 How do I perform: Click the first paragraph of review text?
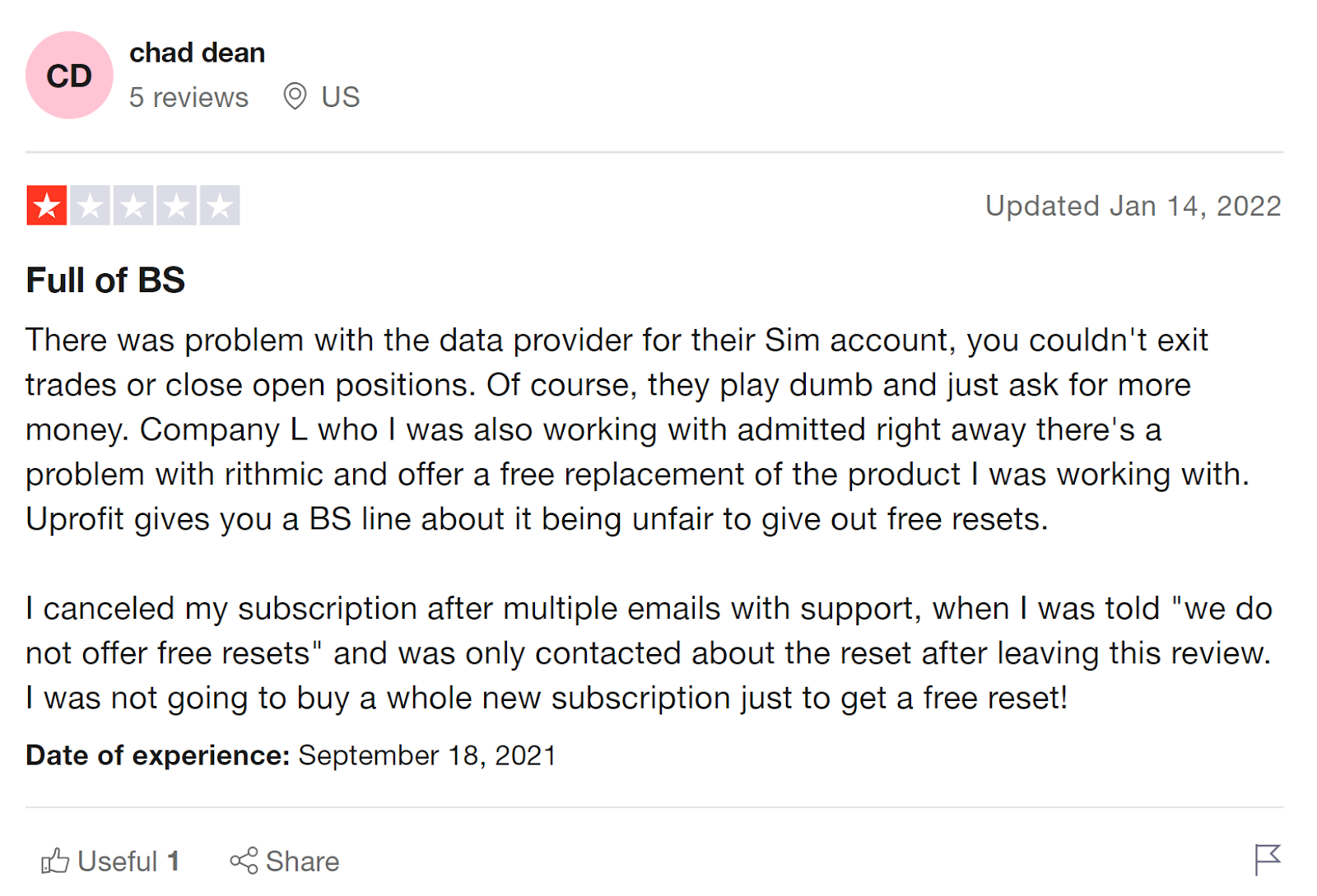(x=617, y=429)
